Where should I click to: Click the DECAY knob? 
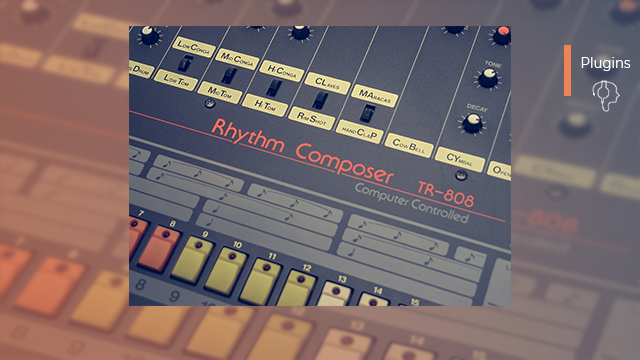tap(472, 123)
